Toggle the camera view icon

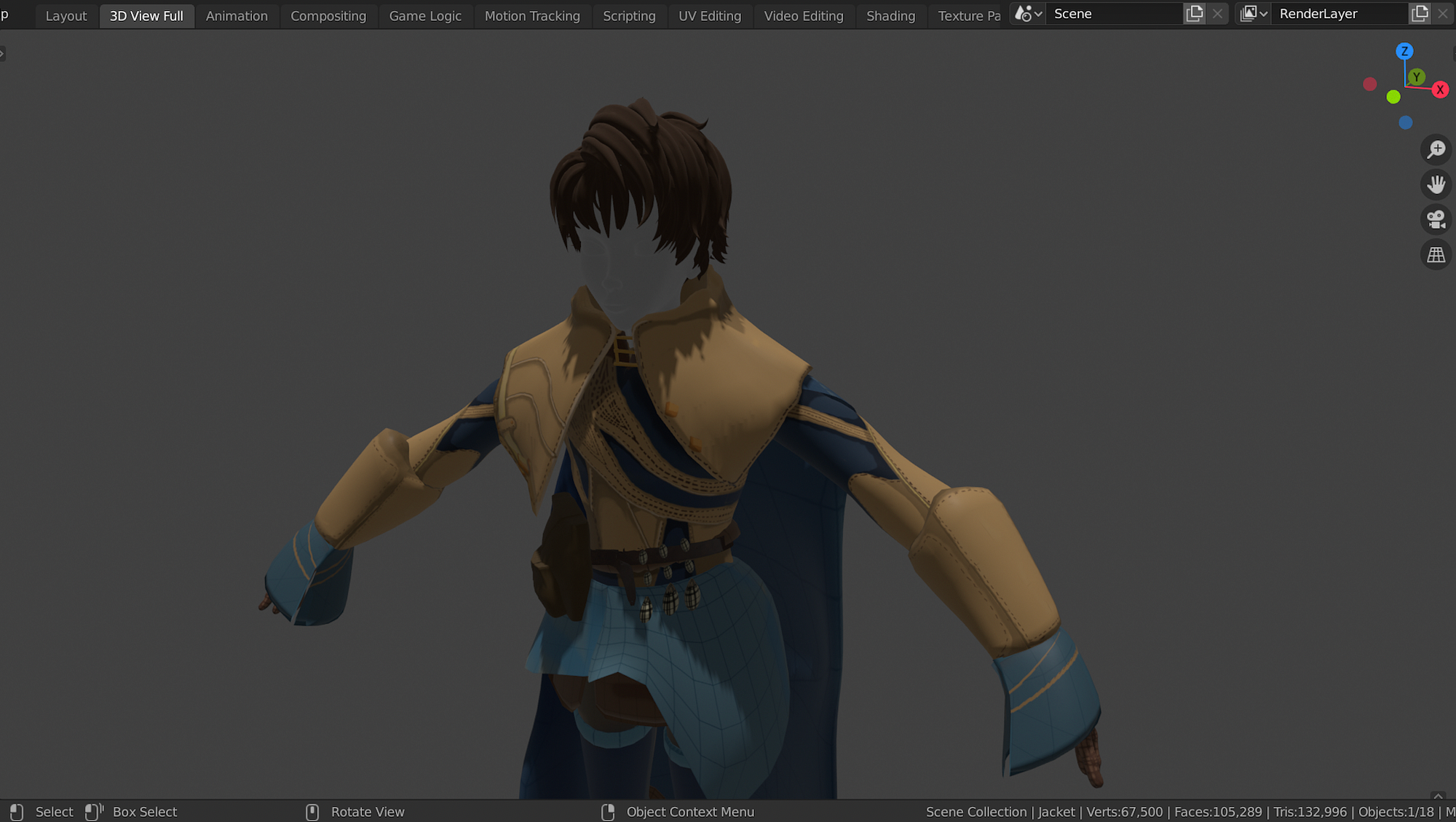coord(1436,219)
